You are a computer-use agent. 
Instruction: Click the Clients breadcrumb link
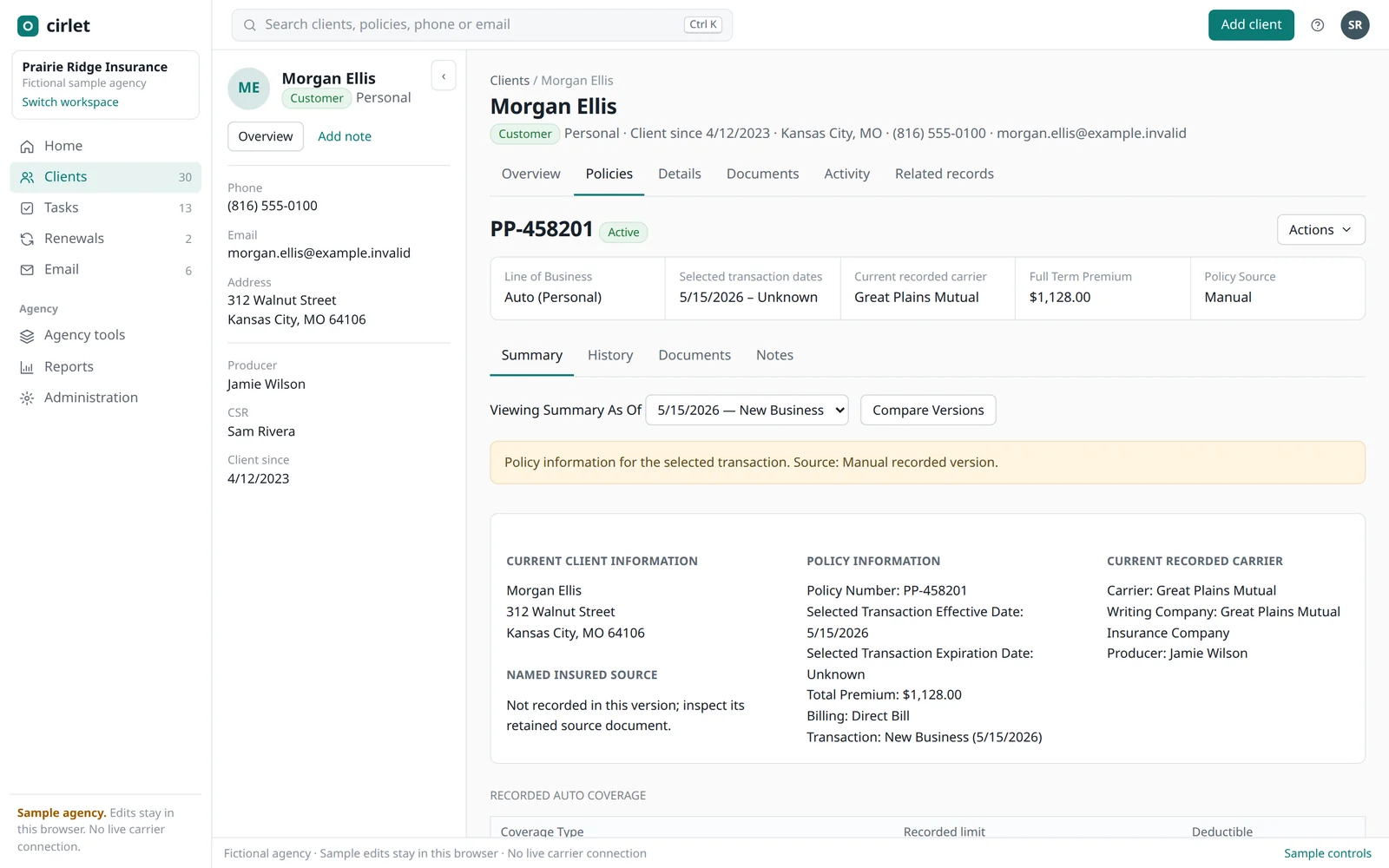point(510,81)
